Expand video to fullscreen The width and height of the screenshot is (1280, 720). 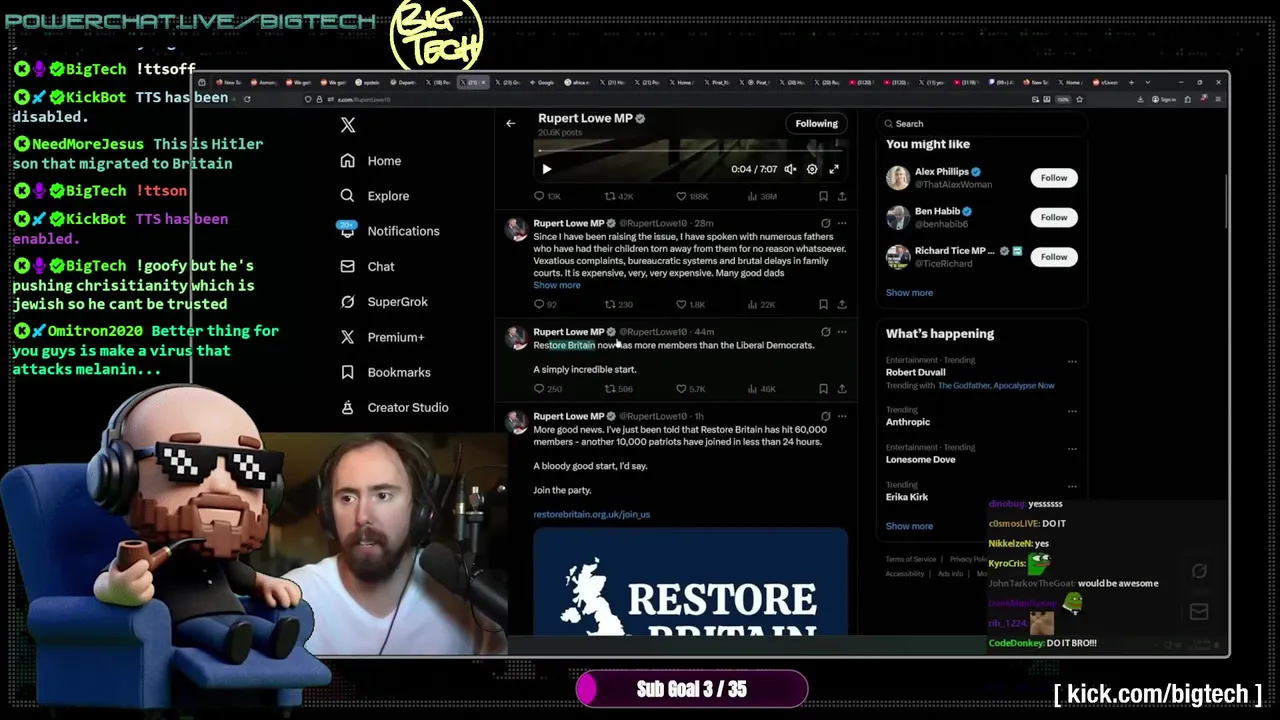click(834, 169)
